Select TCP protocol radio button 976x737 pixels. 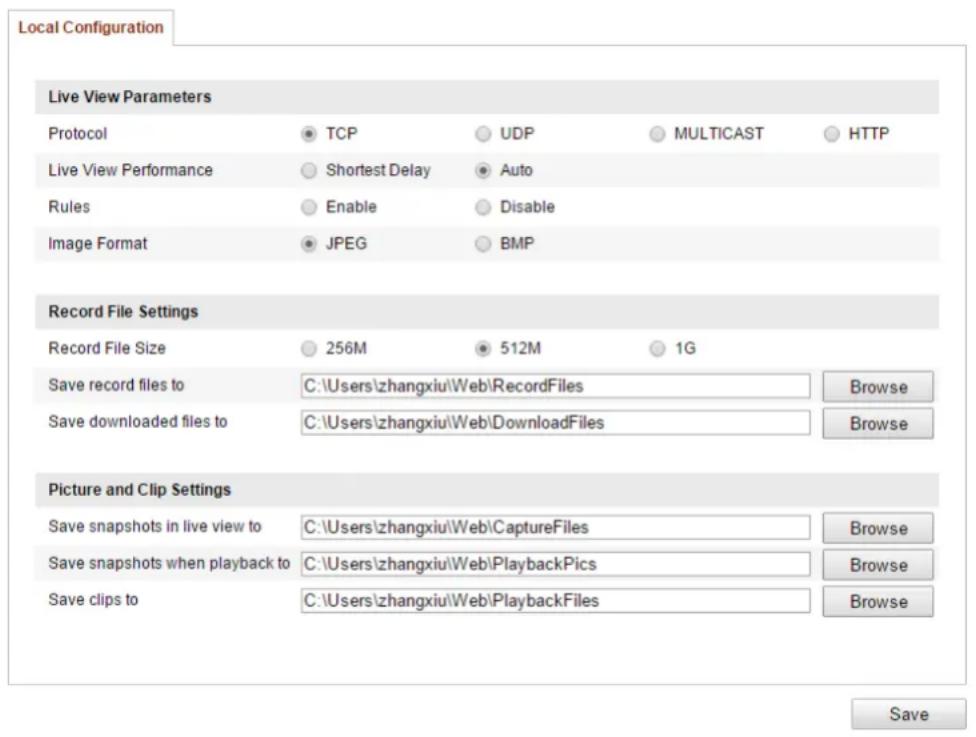pos(309,134)
